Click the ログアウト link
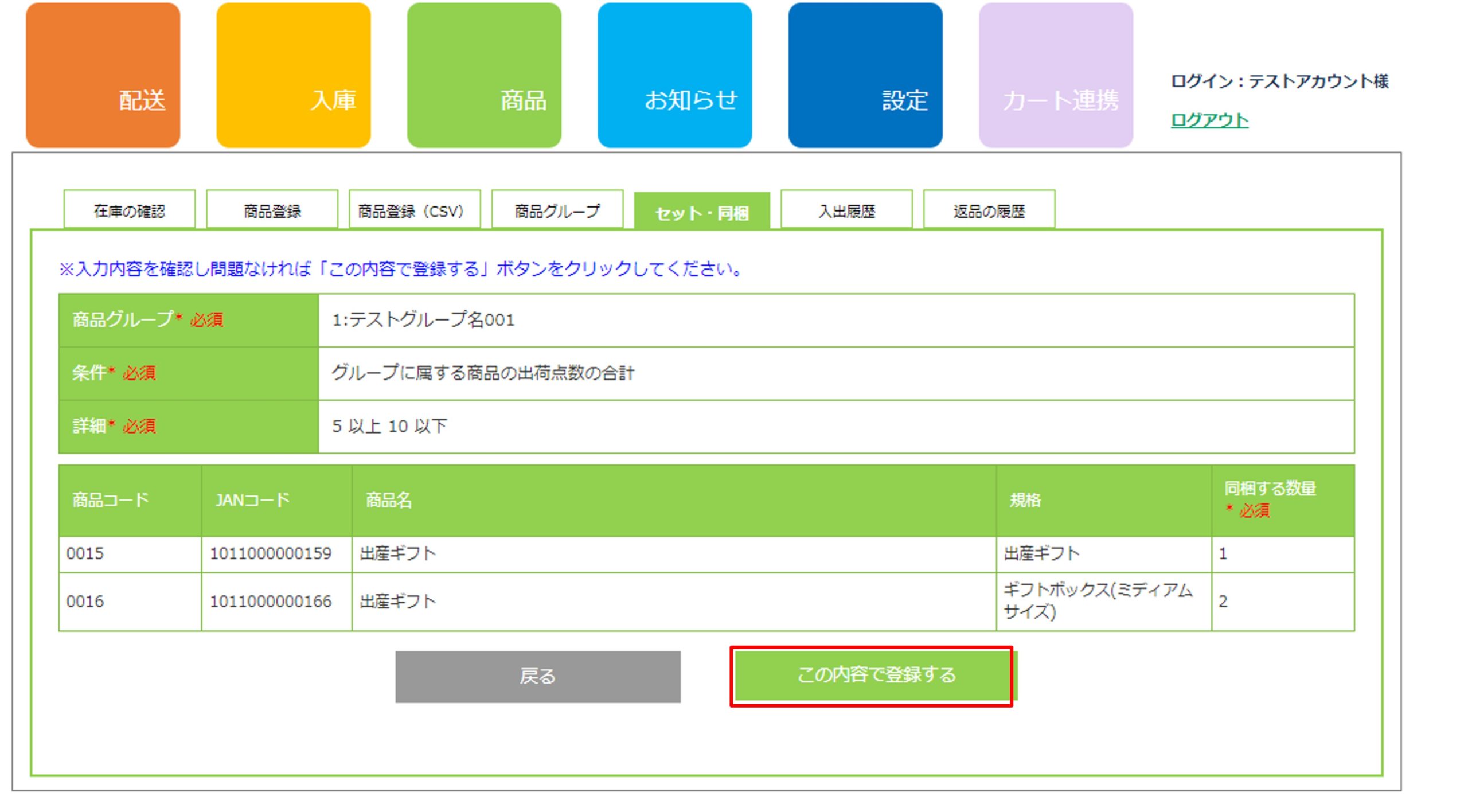 click(1209, 120)
